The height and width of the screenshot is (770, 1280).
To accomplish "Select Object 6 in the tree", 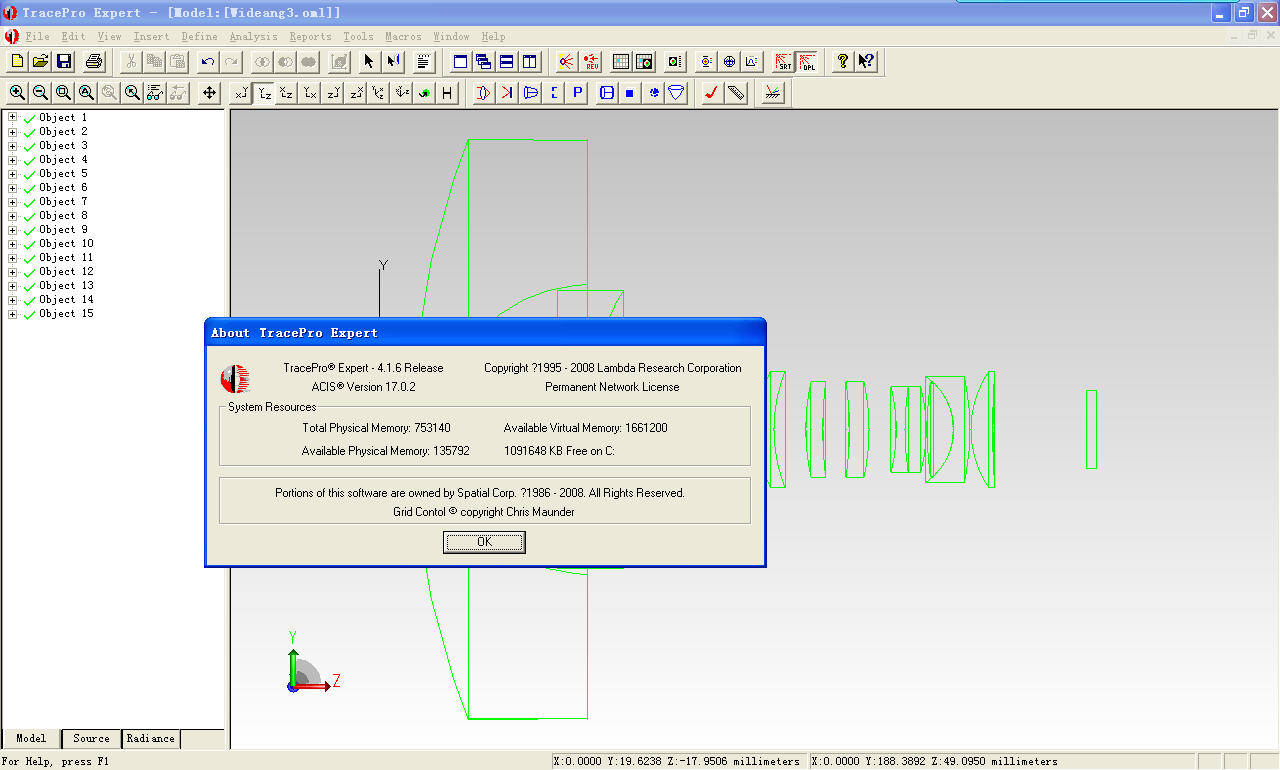I will pyautogui.click(x=64, y=187).
